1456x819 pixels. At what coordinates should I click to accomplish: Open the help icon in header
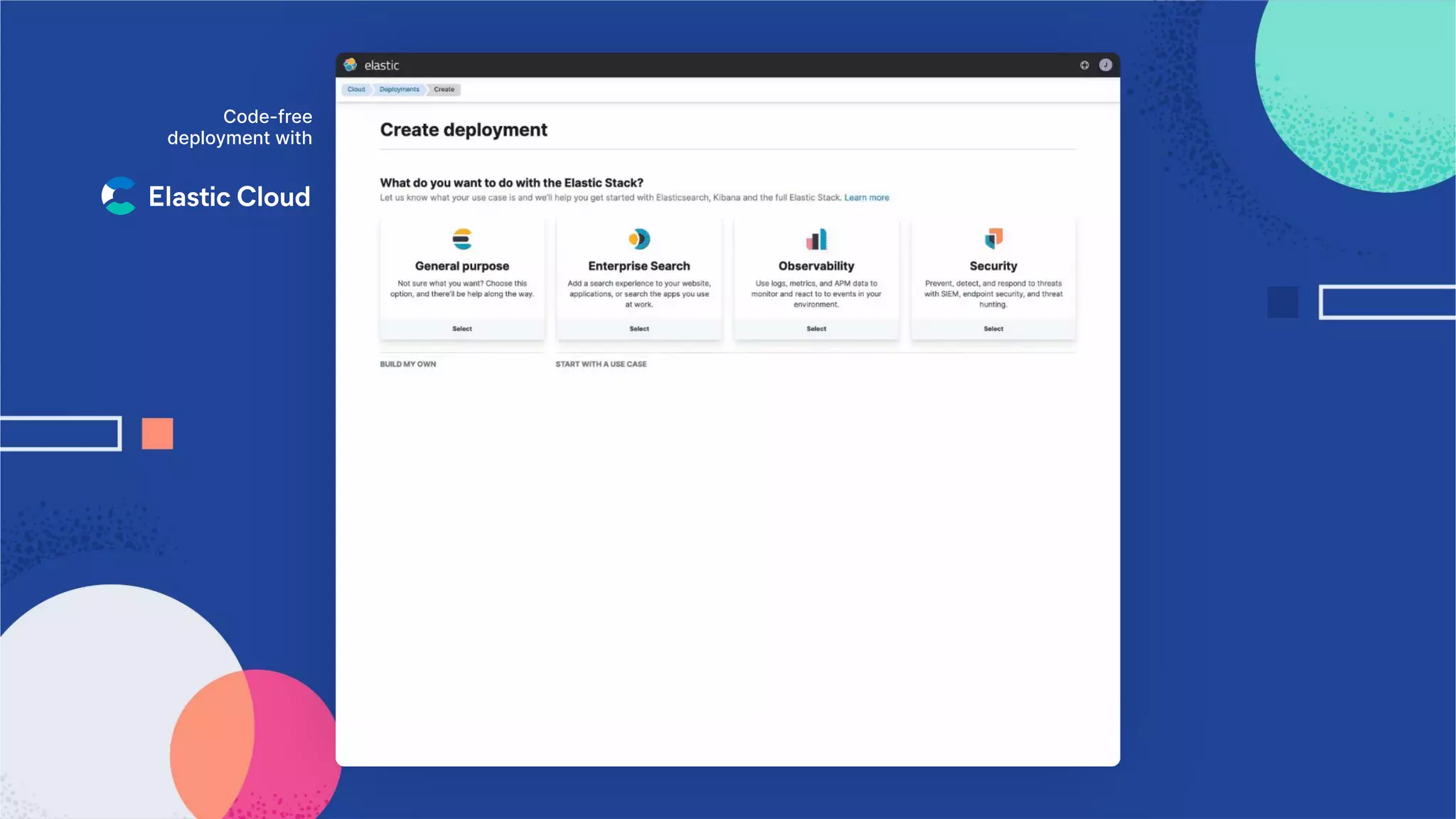click(1084, 65)
